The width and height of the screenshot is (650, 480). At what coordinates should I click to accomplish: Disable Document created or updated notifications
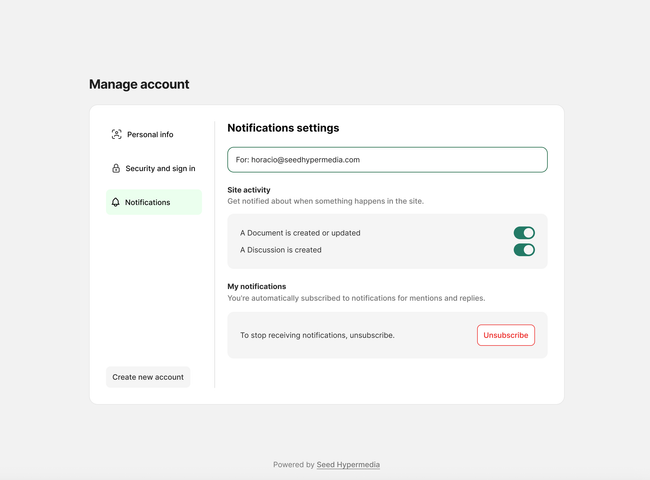point(524,233)
